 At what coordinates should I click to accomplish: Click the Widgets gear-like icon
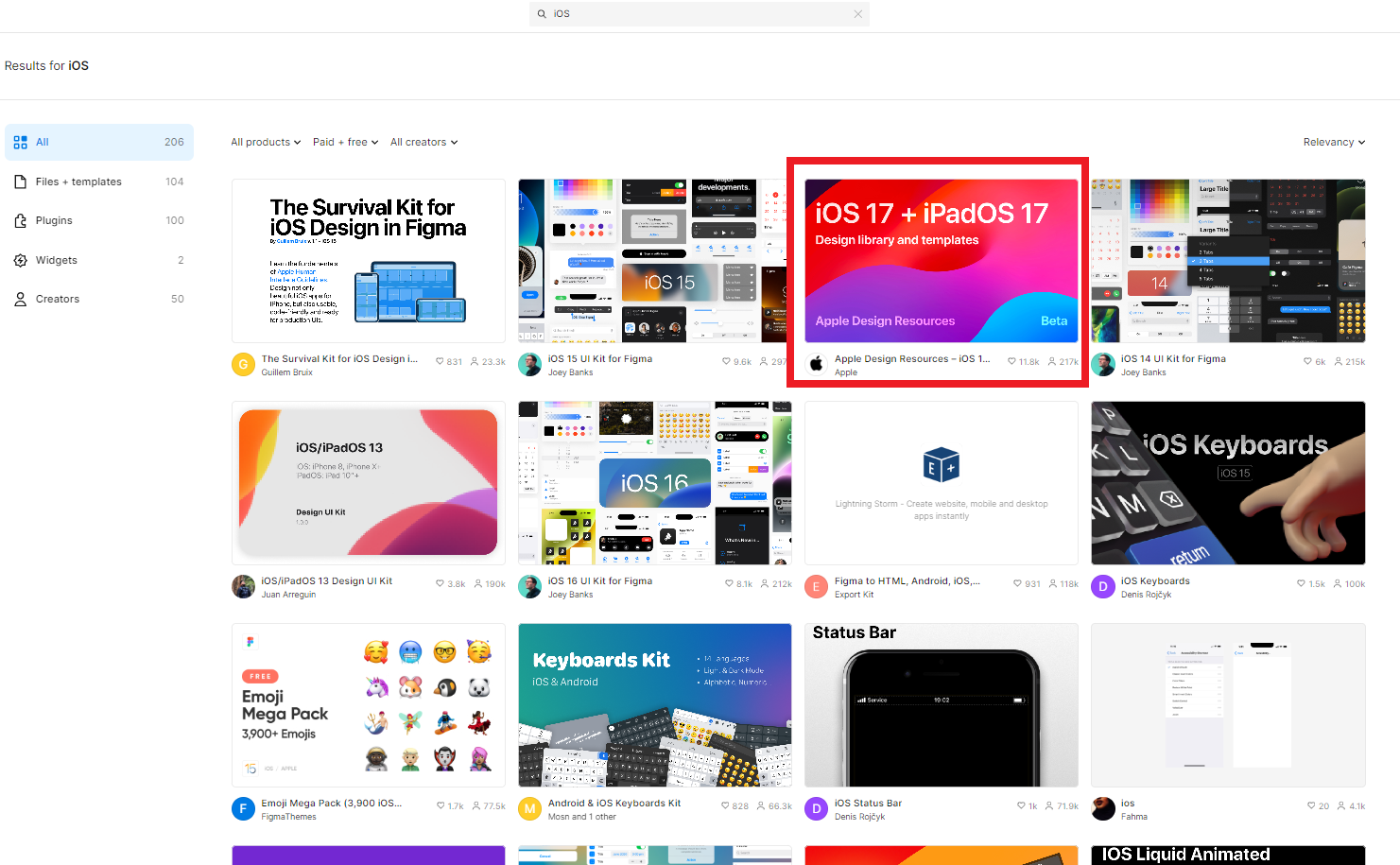[x=21, y=260]
